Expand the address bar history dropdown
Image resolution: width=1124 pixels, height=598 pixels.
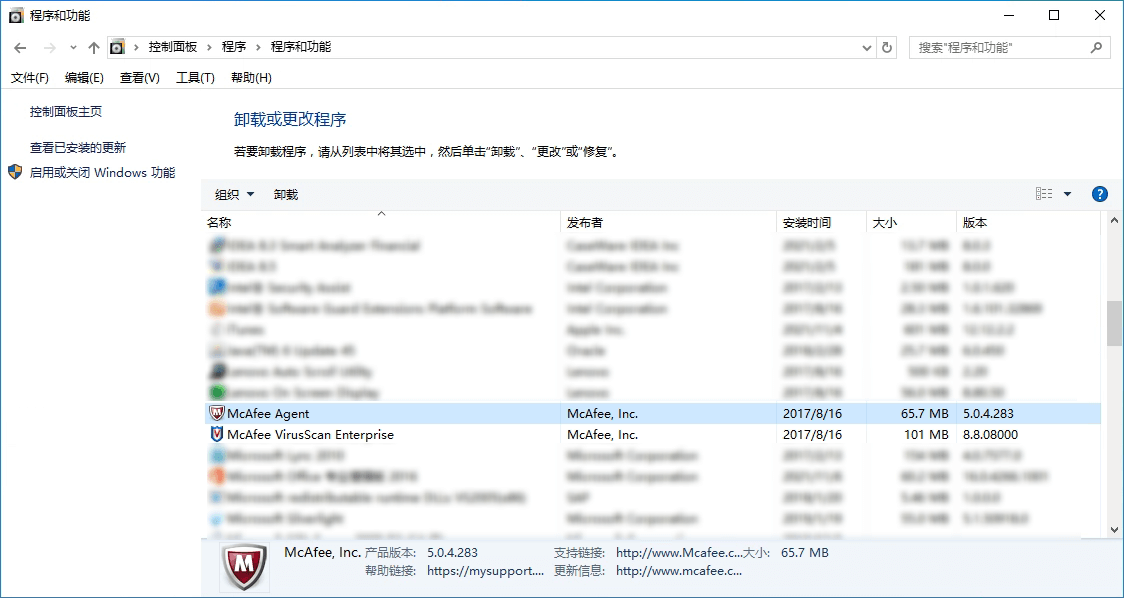coord(867,47)
